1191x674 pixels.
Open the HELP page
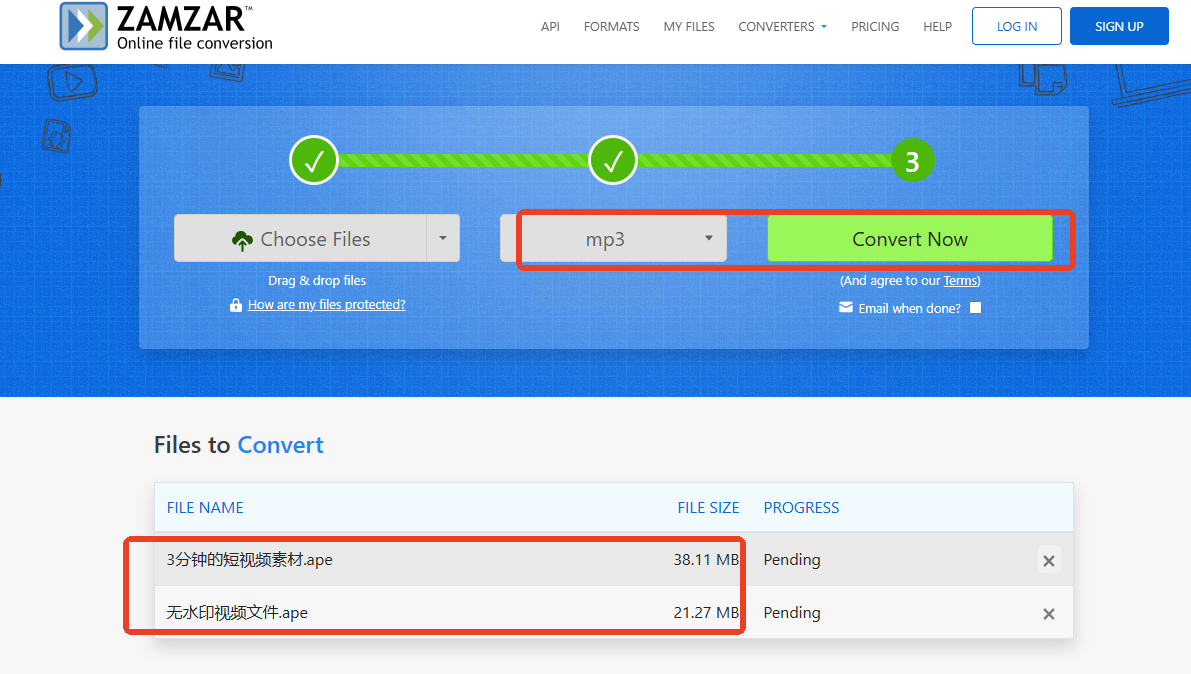point(937,27)
